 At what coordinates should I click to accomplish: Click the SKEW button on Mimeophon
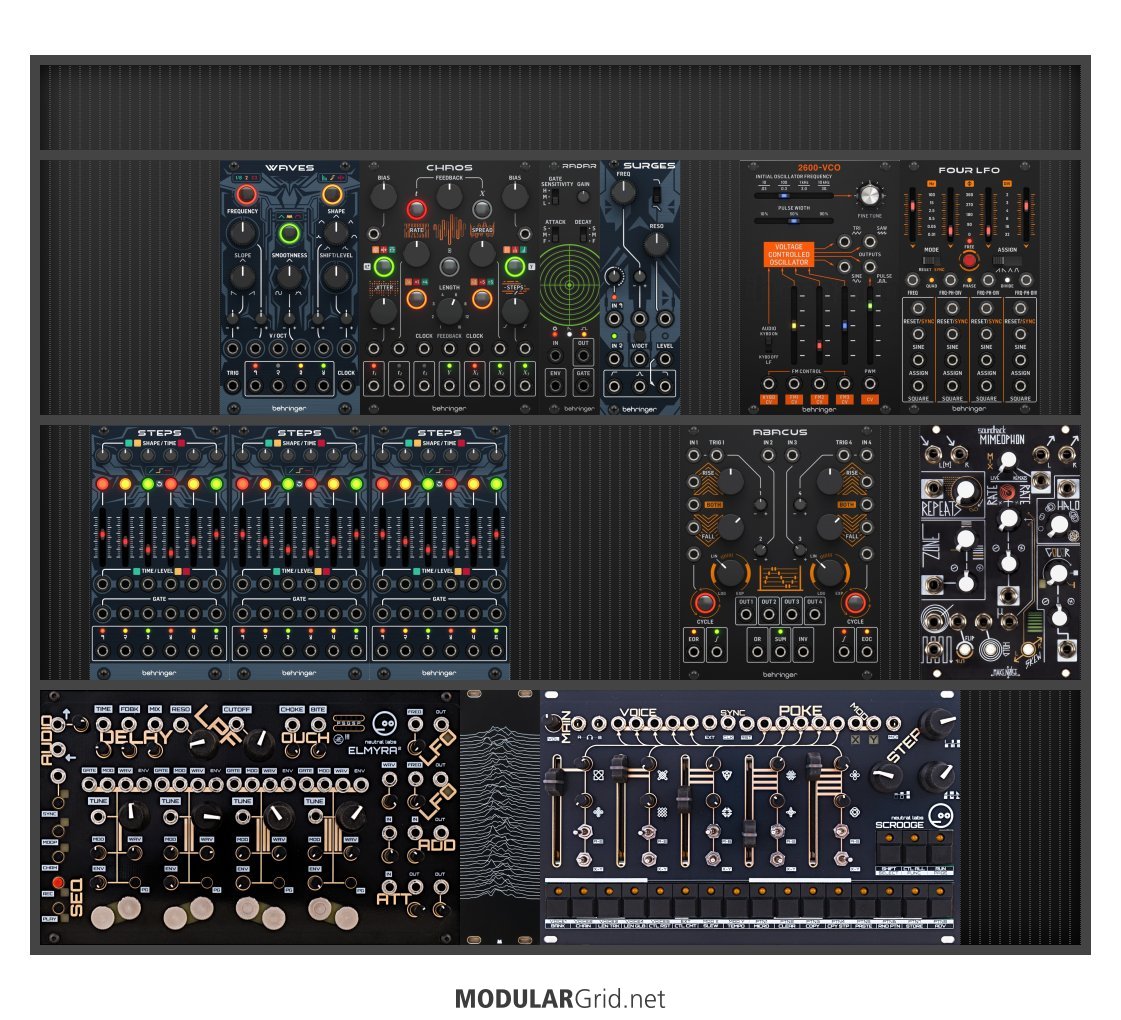coord(1027,650)
